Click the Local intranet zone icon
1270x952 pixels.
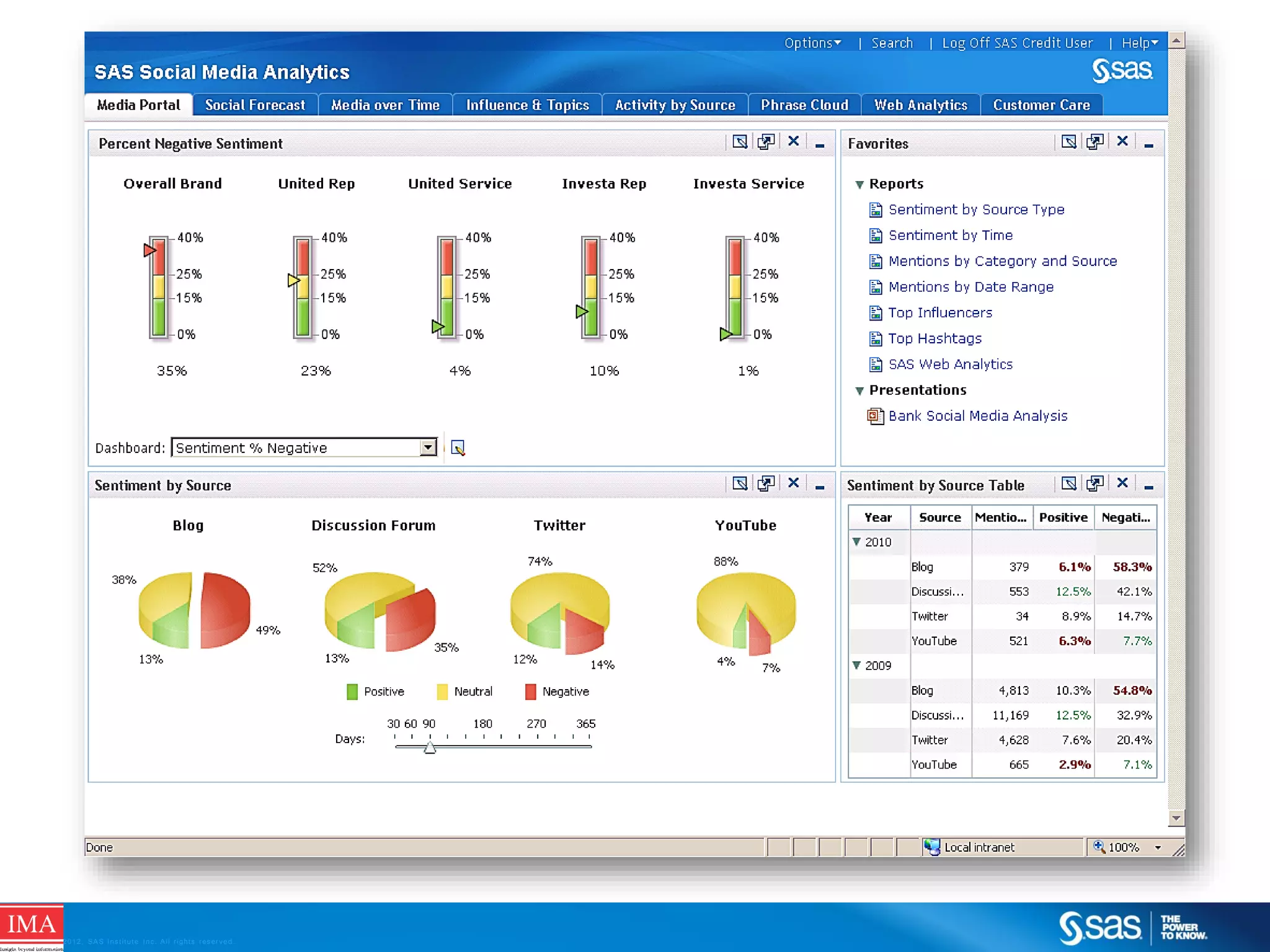931,847
